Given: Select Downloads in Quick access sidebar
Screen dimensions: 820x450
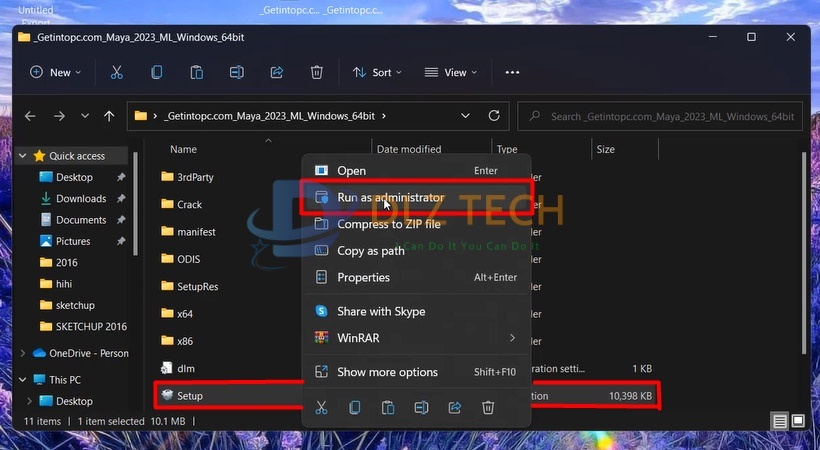Looking at the screenshot, I should click(x=81, y=198).
